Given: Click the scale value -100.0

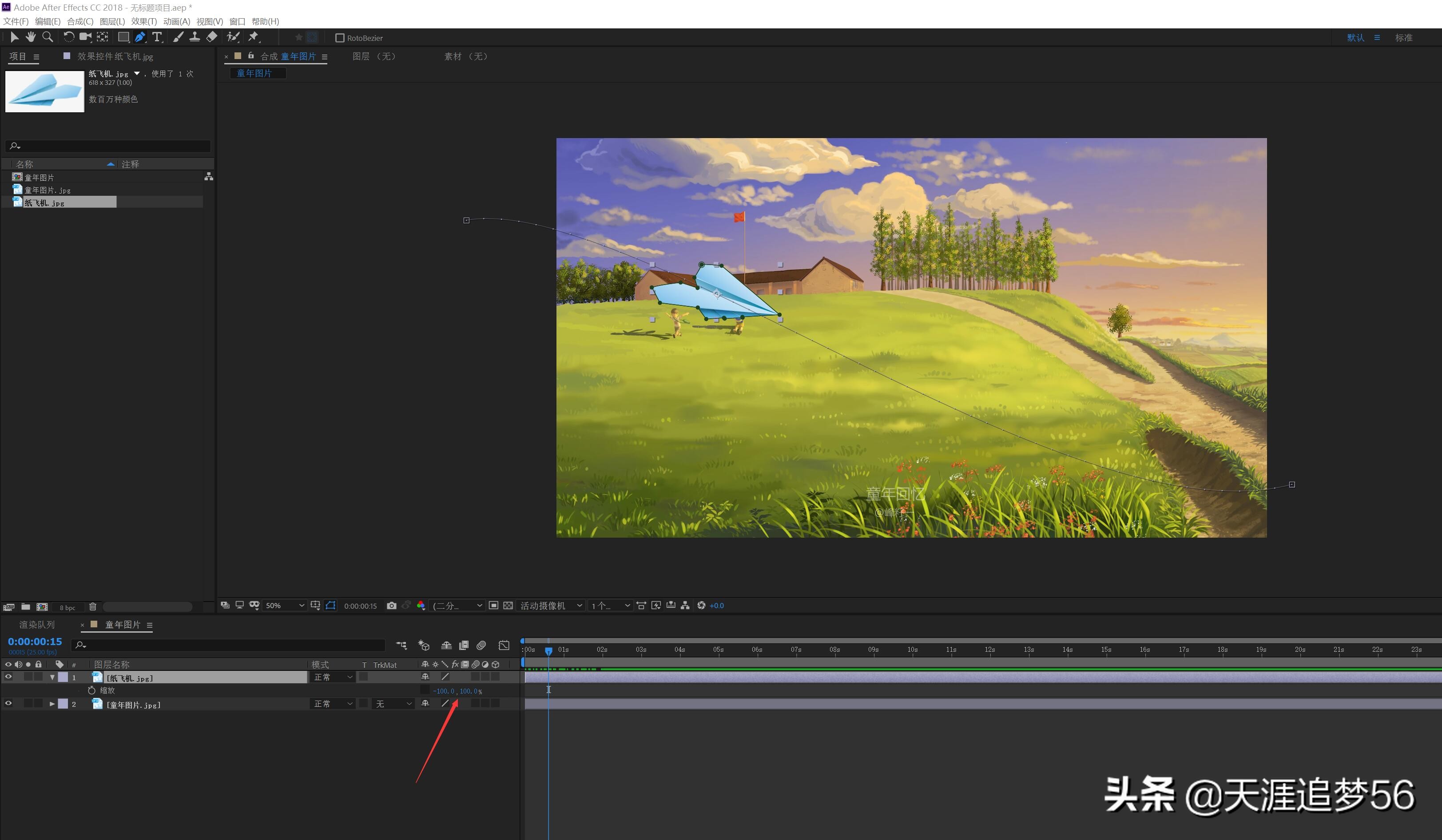Looking at the screenshot, I should click(444, 691).
